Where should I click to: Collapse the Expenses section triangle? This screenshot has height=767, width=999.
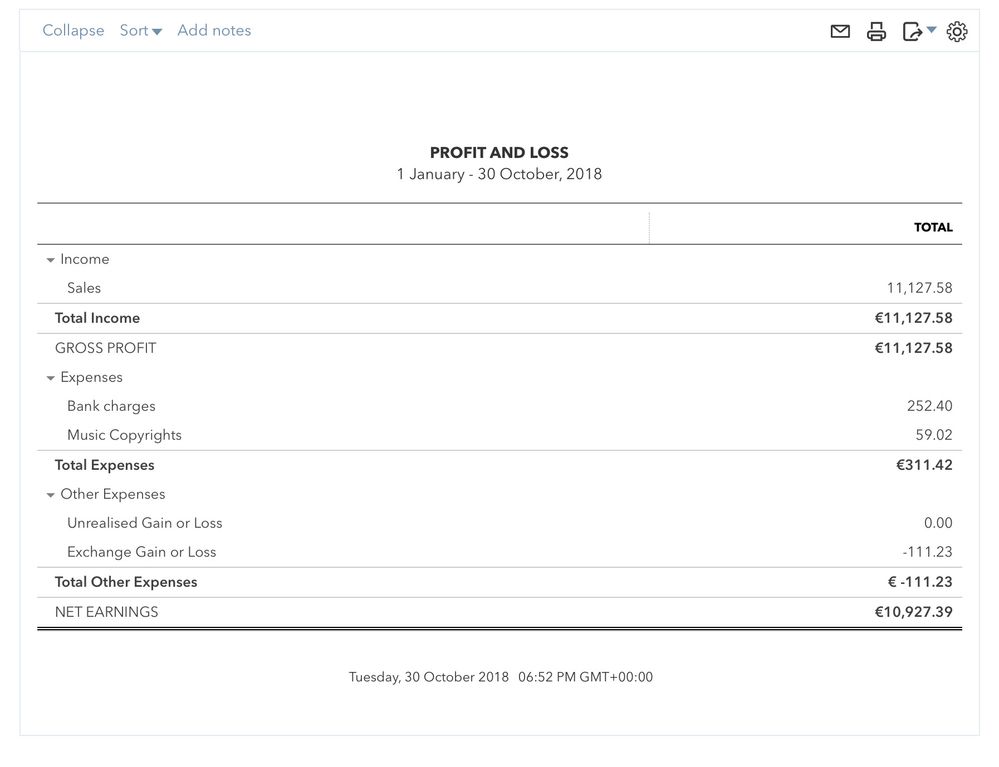click(x=50, y=378)
